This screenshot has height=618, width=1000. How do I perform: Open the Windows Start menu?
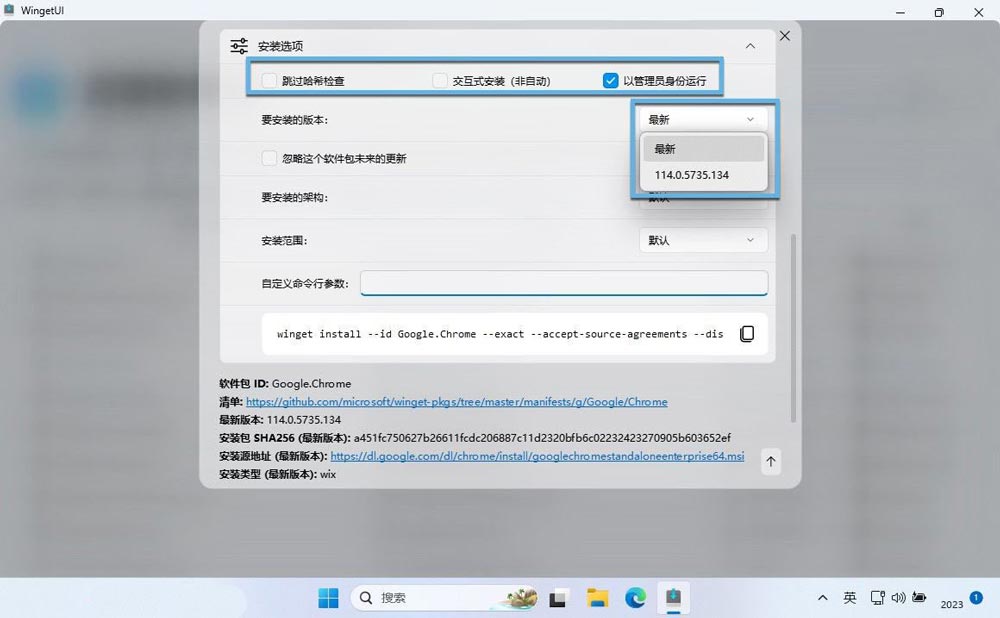(328, 598)
